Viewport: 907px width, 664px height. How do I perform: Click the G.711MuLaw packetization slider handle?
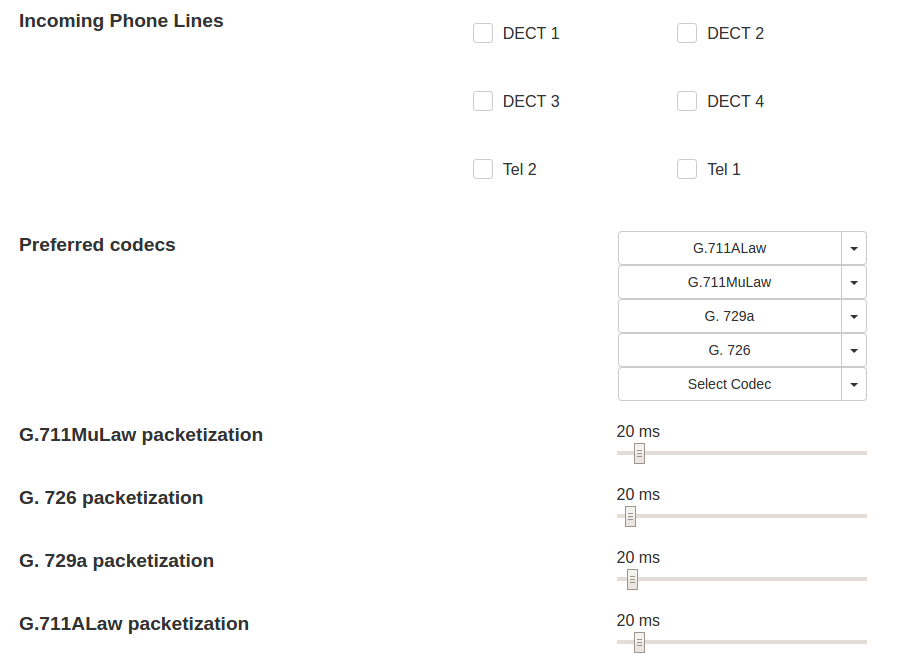click(640, 454)
